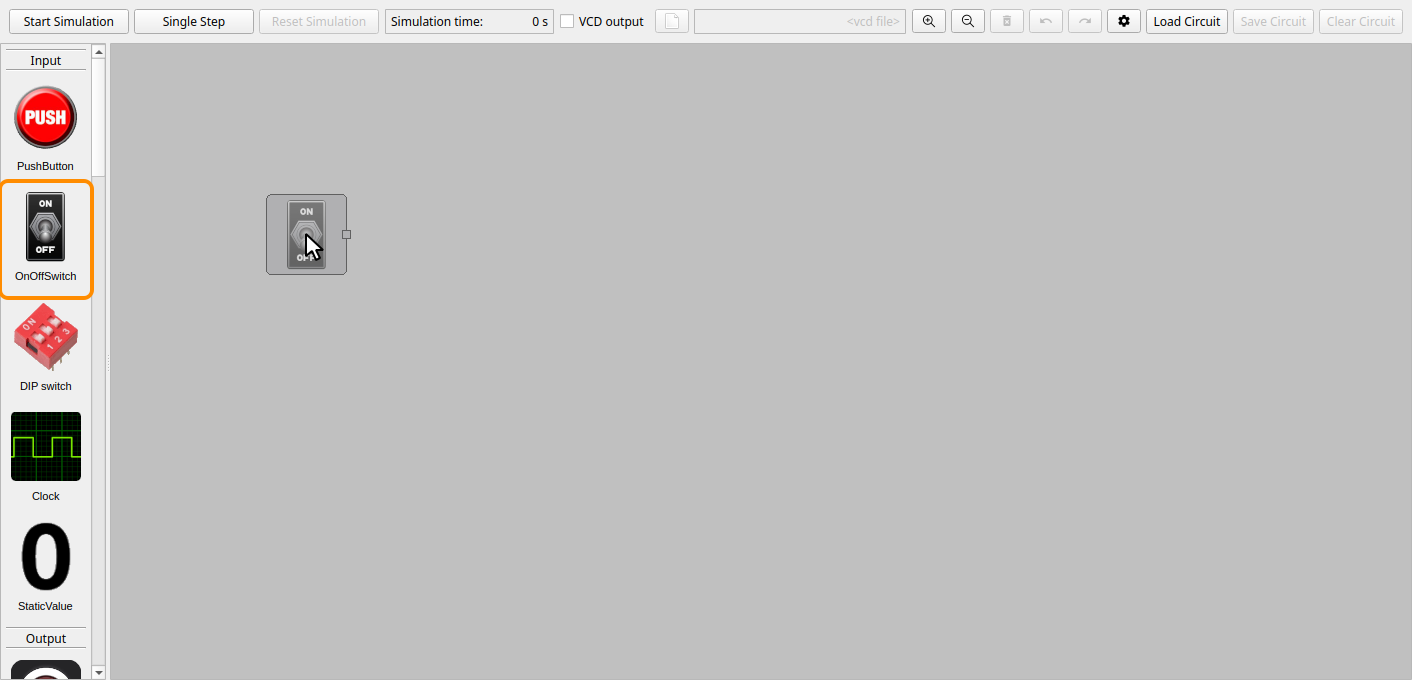Screen dimensions: 1412x680
Task: Zoom in on the circuit canvas
Action: click(929, 21)
